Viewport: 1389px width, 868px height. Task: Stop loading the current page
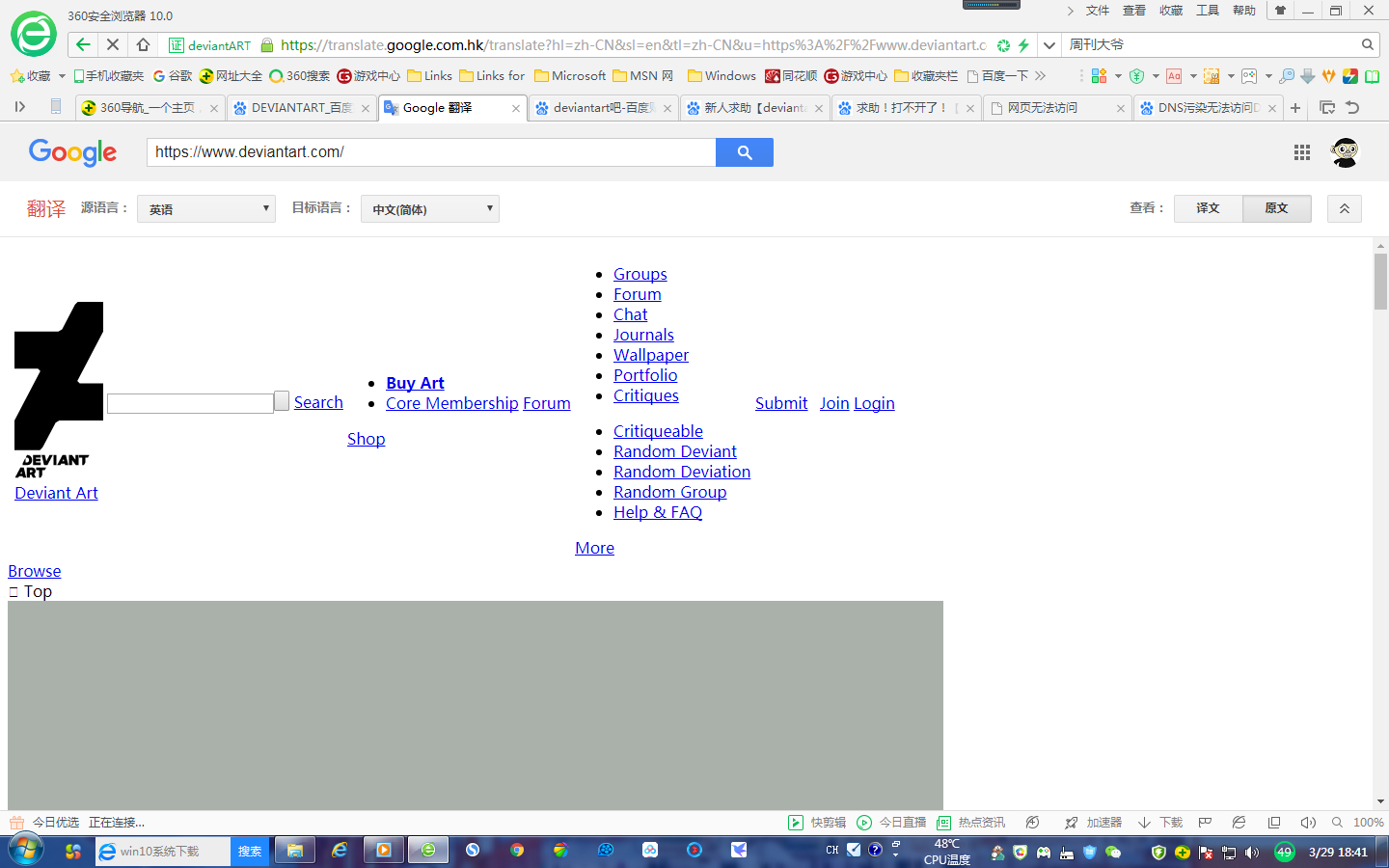point(113,44)
